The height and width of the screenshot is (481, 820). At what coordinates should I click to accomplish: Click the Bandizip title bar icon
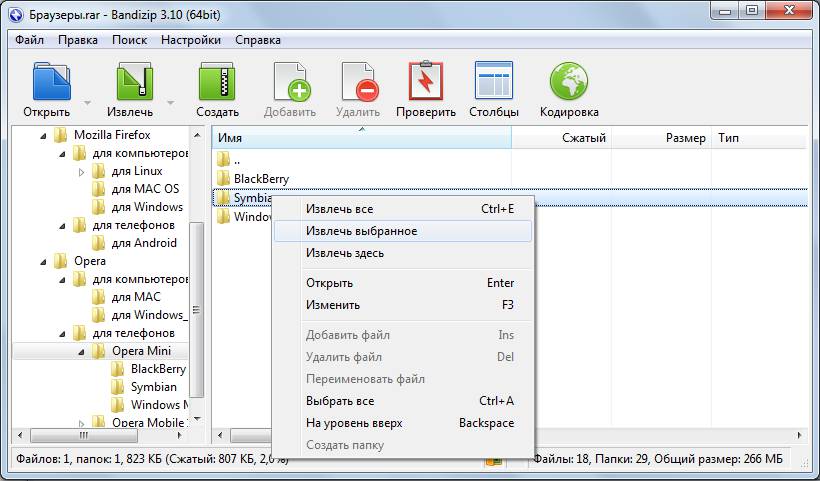pos(16,15)
